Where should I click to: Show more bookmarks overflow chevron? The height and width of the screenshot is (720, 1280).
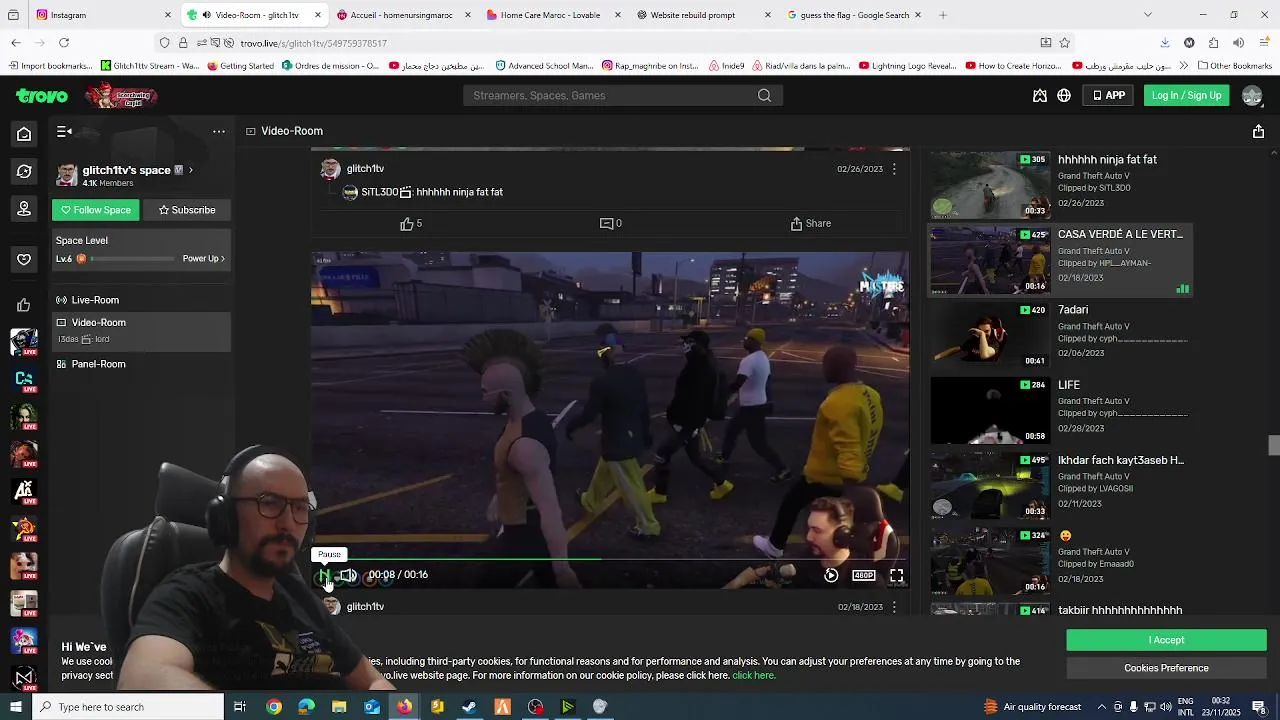pos(1184,66)
